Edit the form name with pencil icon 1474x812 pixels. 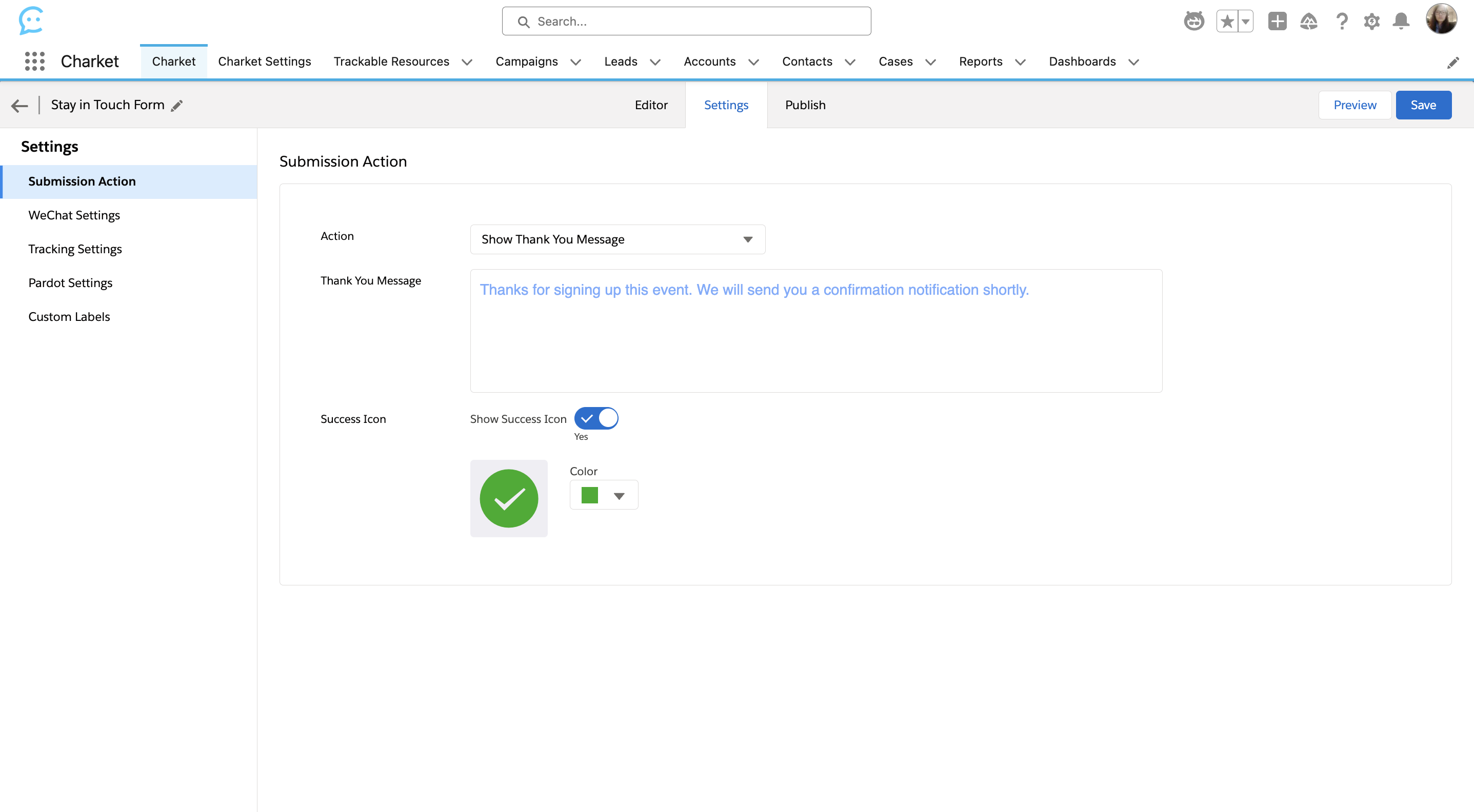point(177,105)
